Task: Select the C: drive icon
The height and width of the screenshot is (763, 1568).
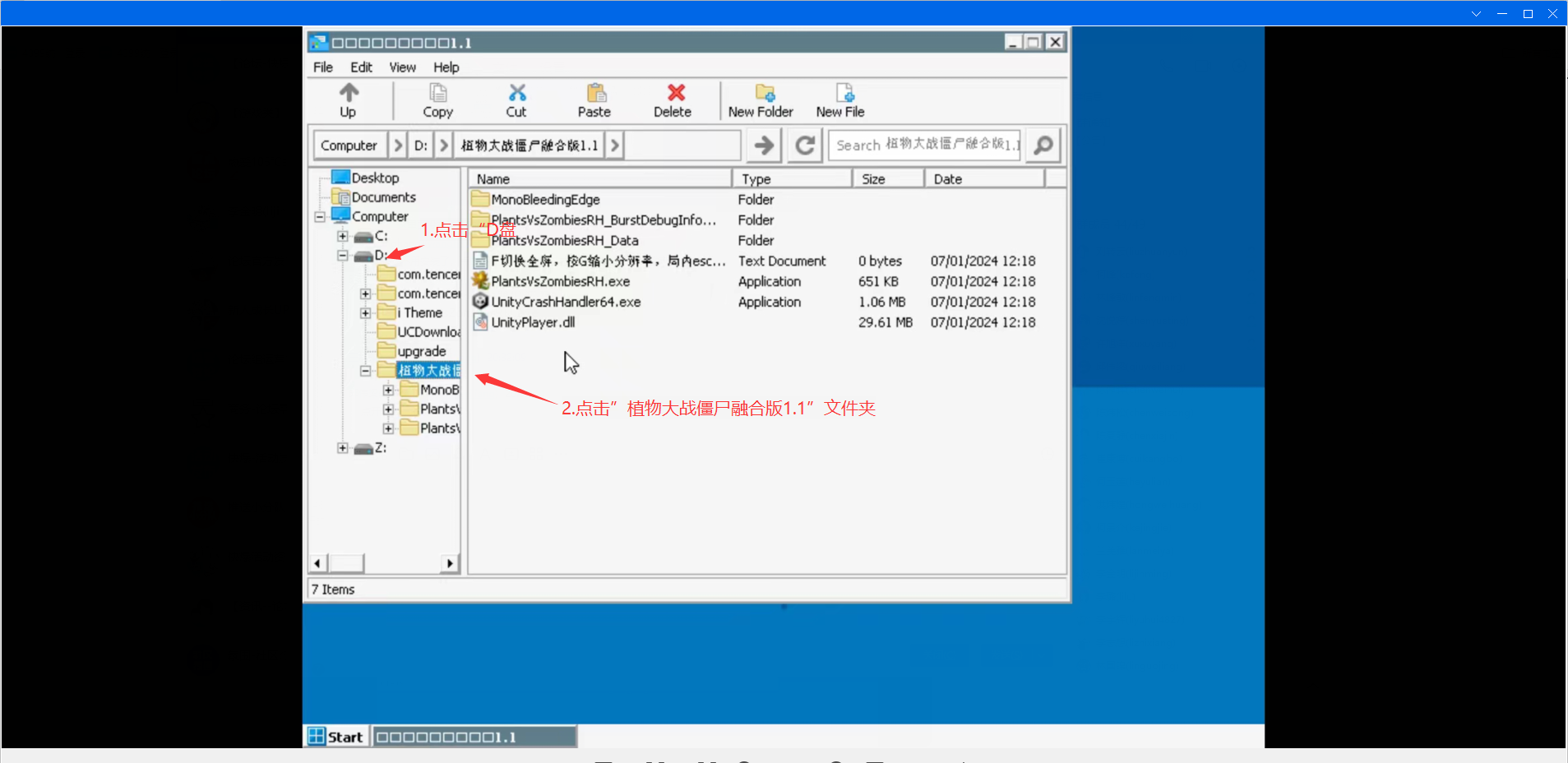Action: point(363,236)
